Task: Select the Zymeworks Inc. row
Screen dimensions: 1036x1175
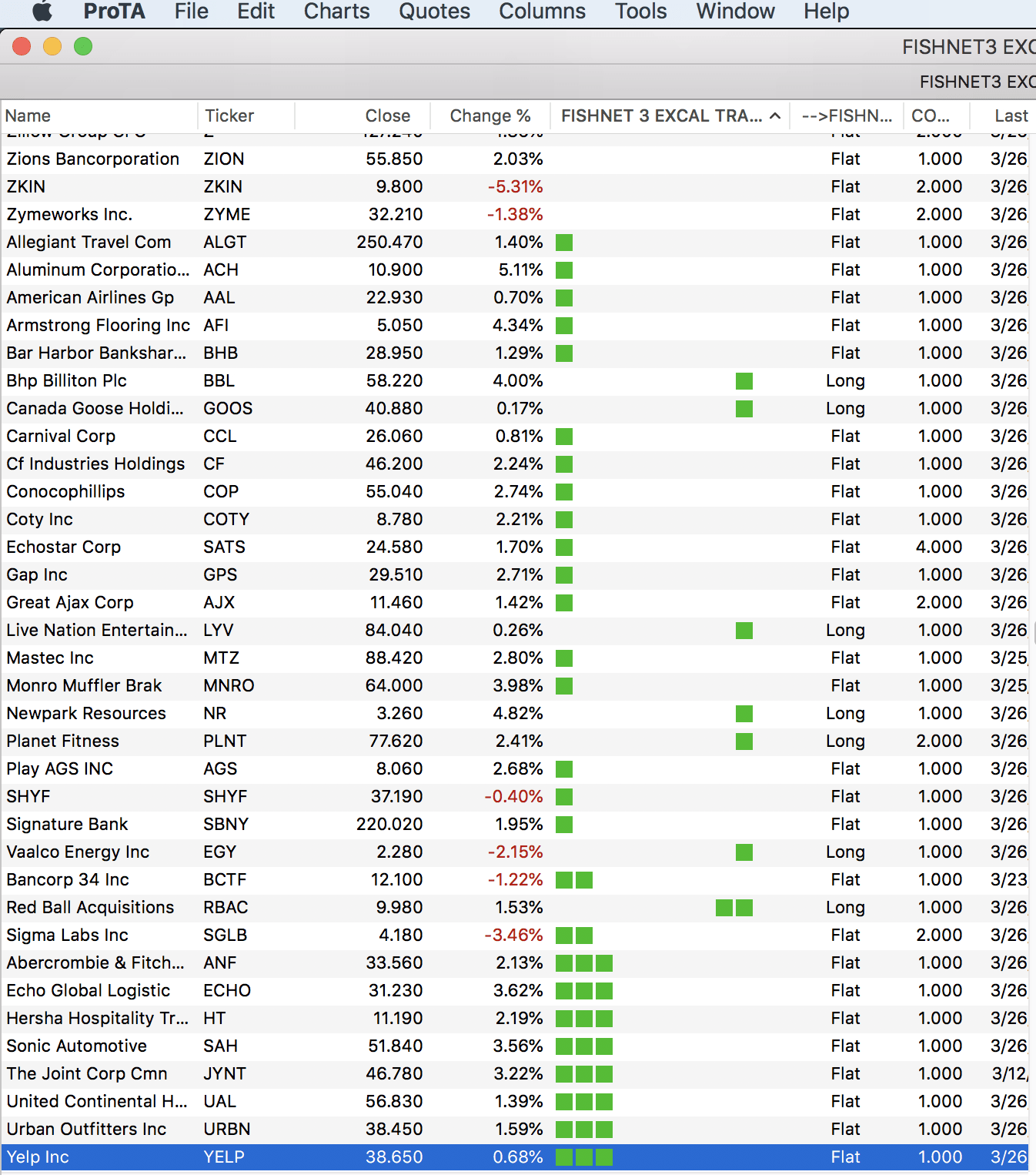Action: 515,215
